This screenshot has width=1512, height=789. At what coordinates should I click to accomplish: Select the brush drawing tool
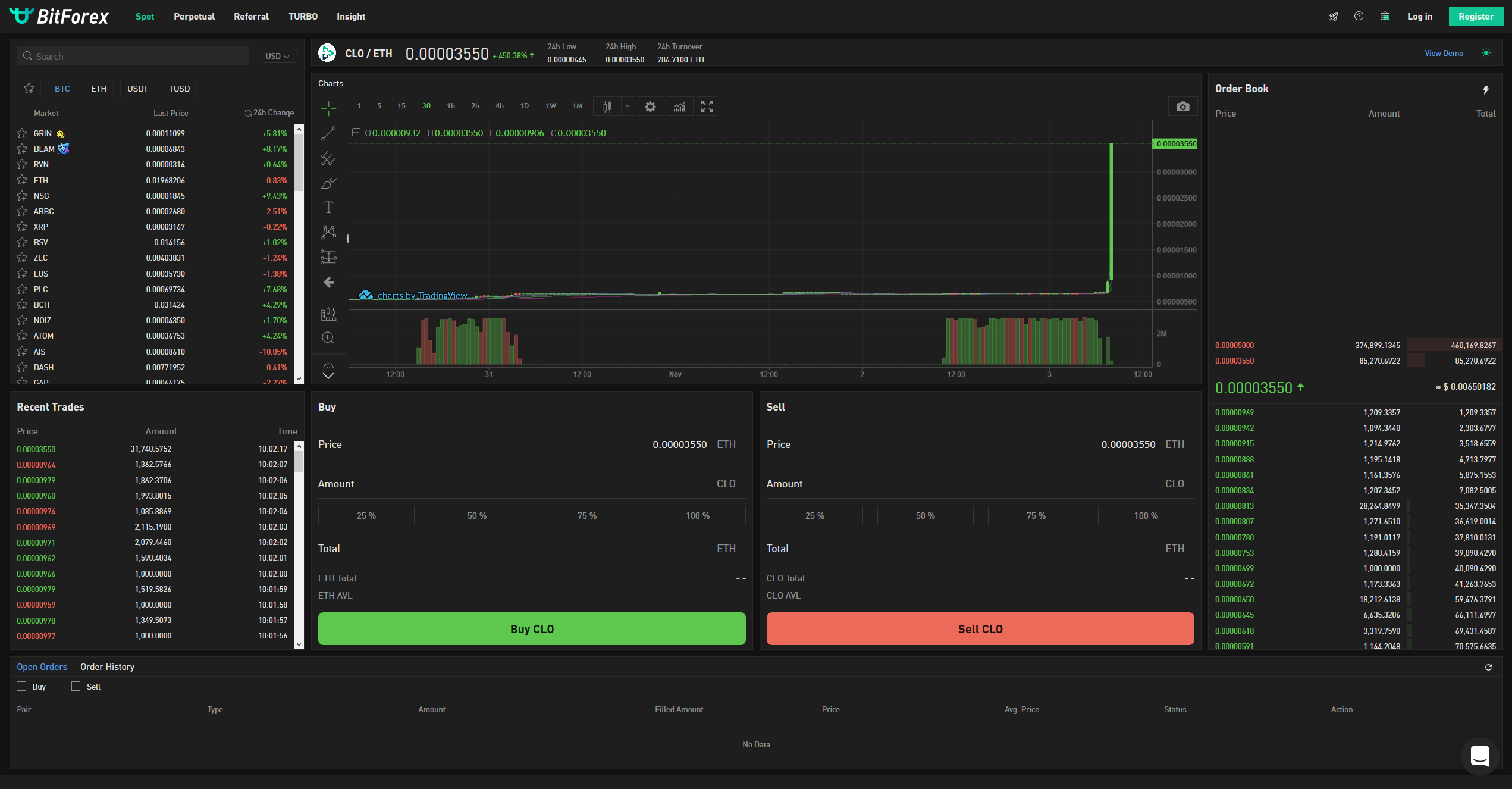[328, 183]
